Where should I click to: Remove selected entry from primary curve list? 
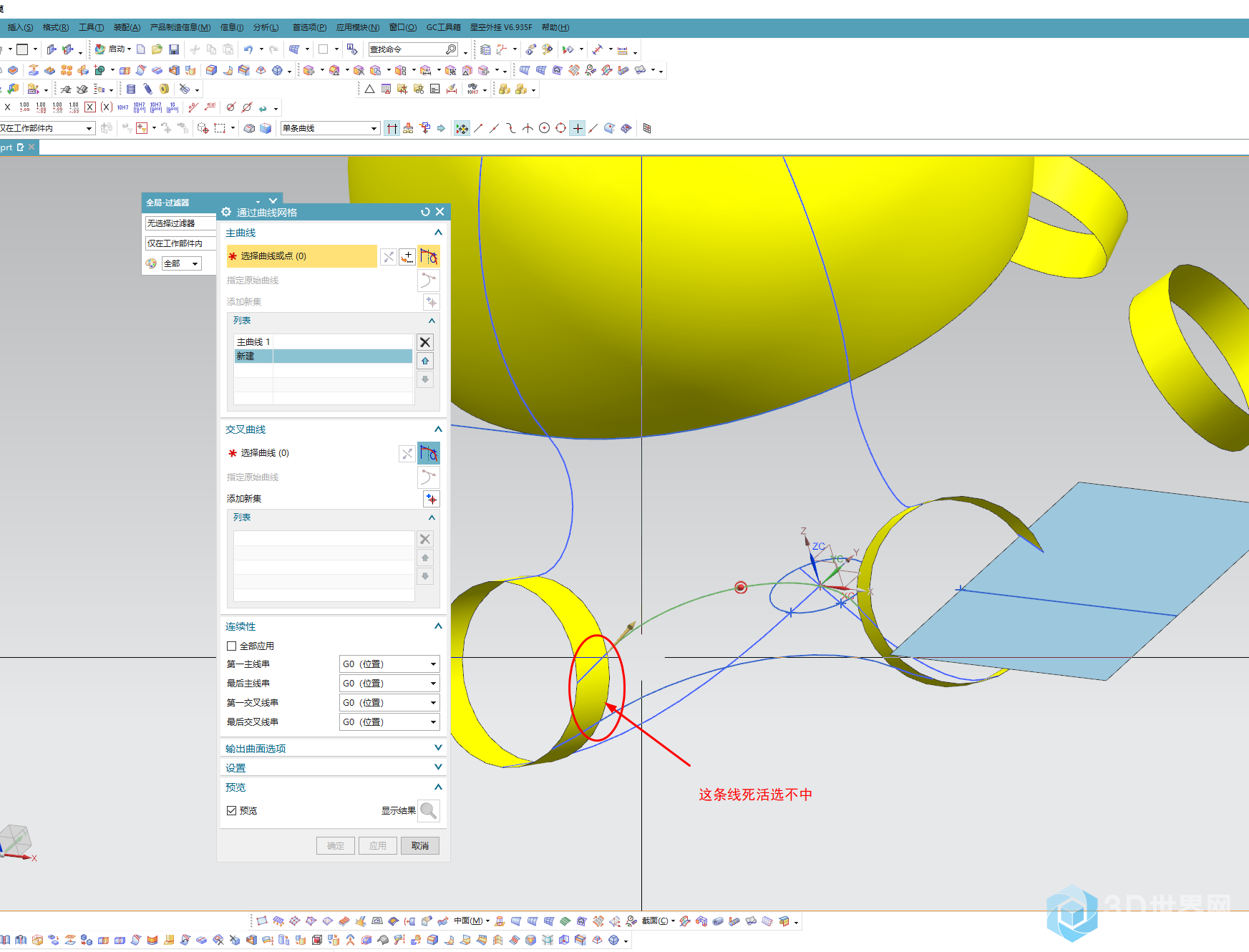(x=425, y=342)
